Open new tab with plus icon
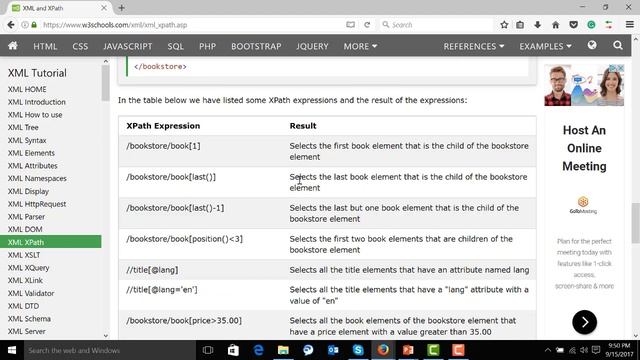The width and height of the screenshot is (640, 360). click(x=121, y=8)
